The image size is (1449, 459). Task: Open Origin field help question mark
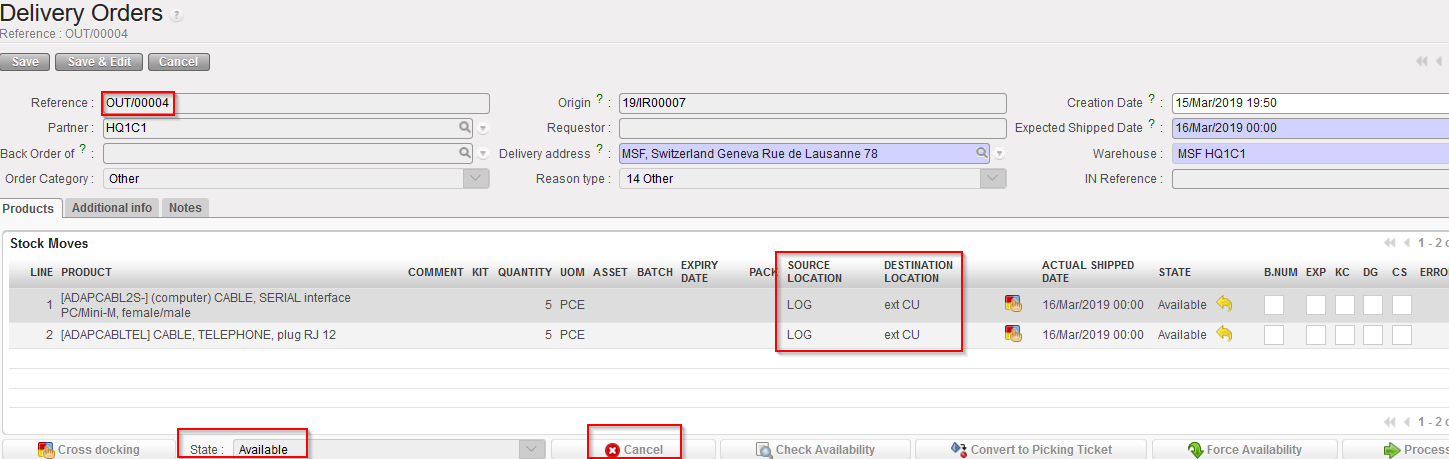click(600, 99)
